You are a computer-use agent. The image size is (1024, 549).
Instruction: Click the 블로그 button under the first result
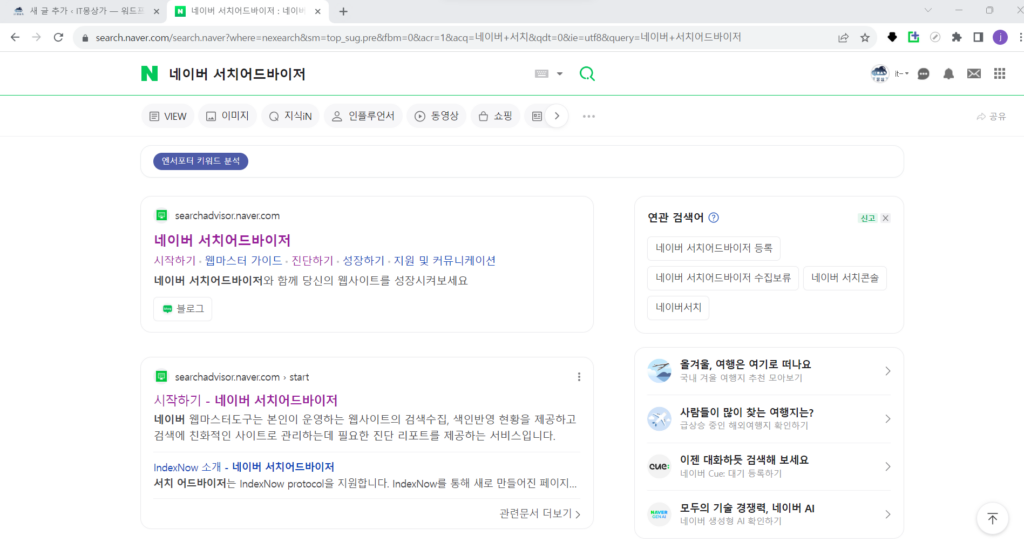[183, 309]
